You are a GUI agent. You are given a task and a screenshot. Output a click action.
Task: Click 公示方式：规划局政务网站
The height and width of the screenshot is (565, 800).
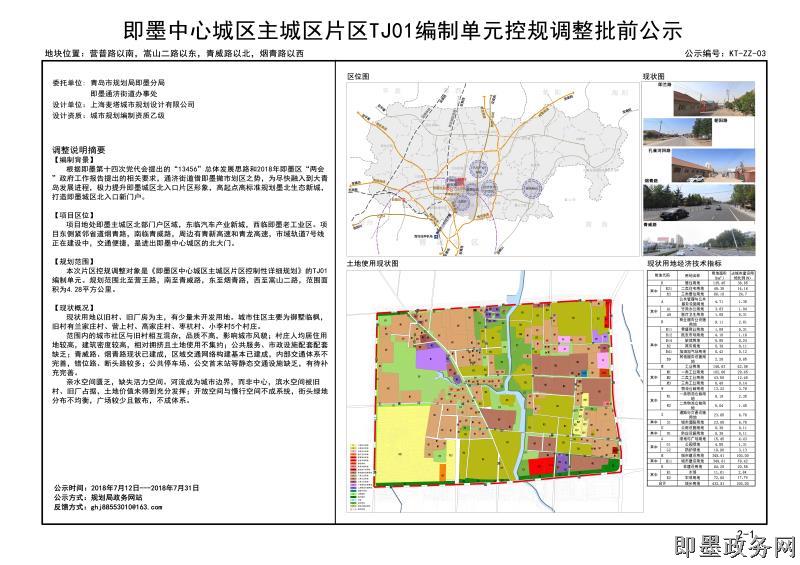click(x=98, y=498)
